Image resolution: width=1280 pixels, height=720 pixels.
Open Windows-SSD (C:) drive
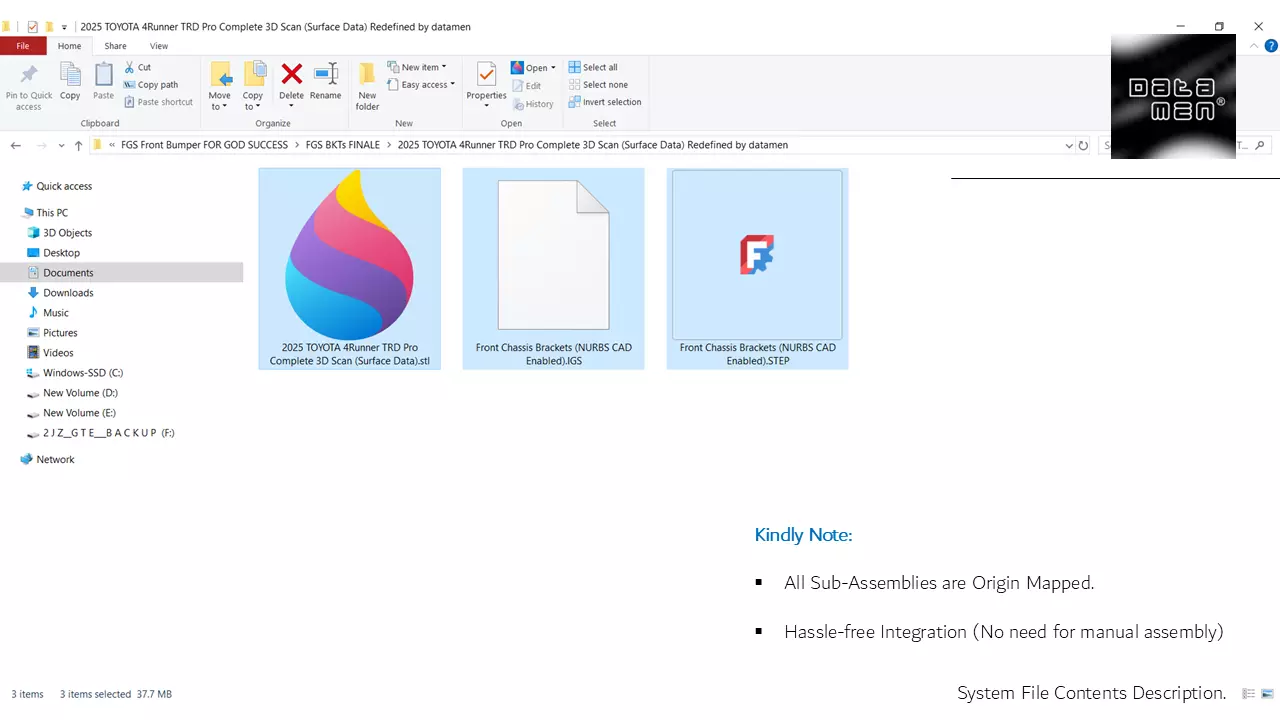point(83,372)
